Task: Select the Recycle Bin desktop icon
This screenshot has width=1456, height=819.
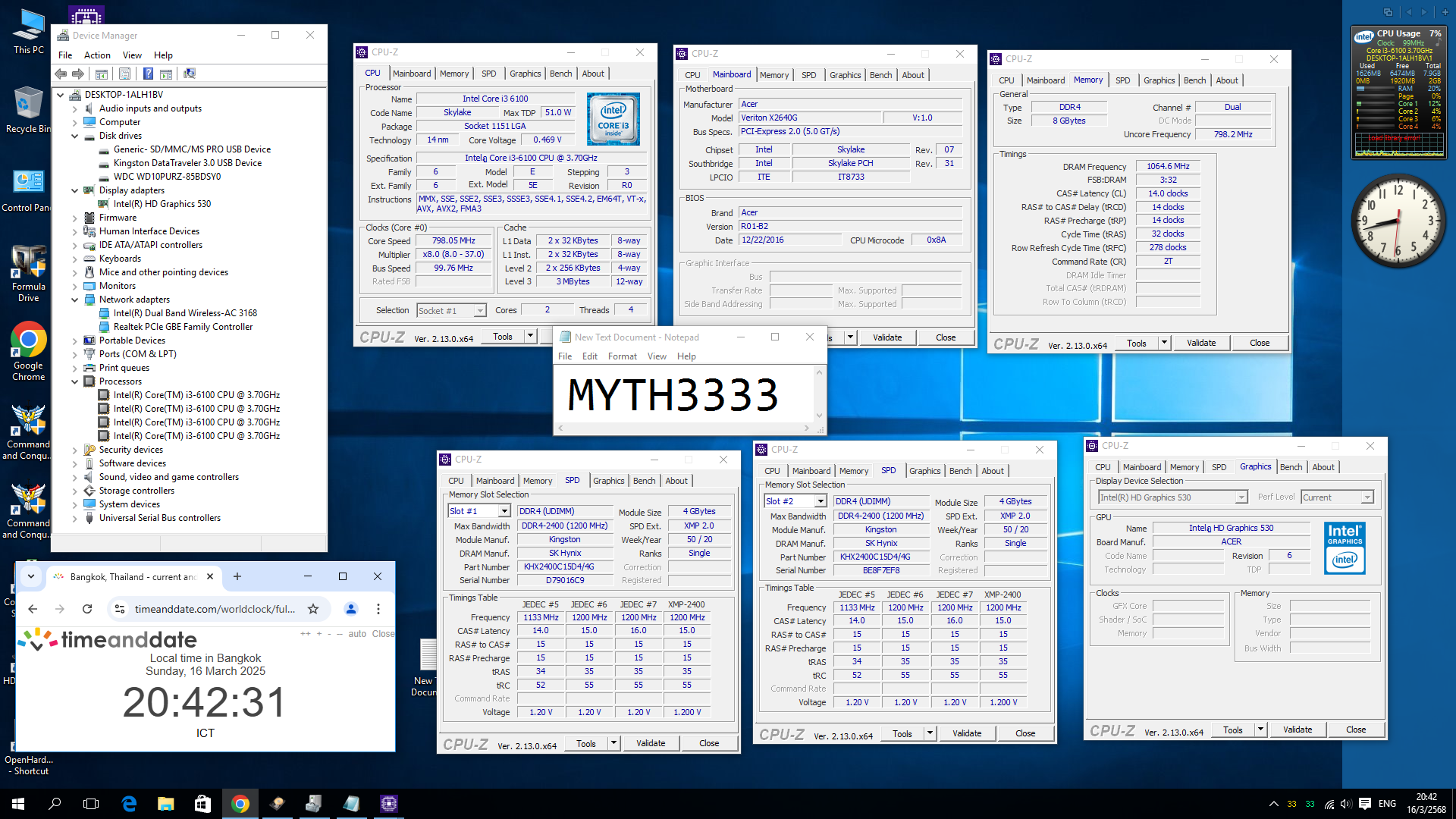Action: pyautogui.click(x=29, y=110)
